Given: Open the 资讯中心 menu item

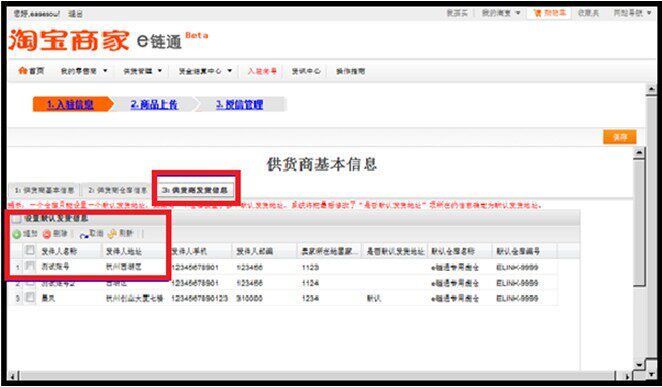Looking at the screenshot, I should click(306, 71).
